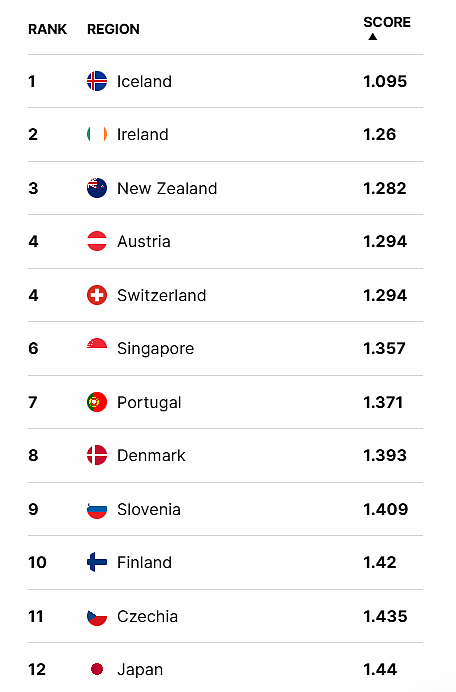Select the Japan flag icon
456x692 pixels.
(97, 669)
